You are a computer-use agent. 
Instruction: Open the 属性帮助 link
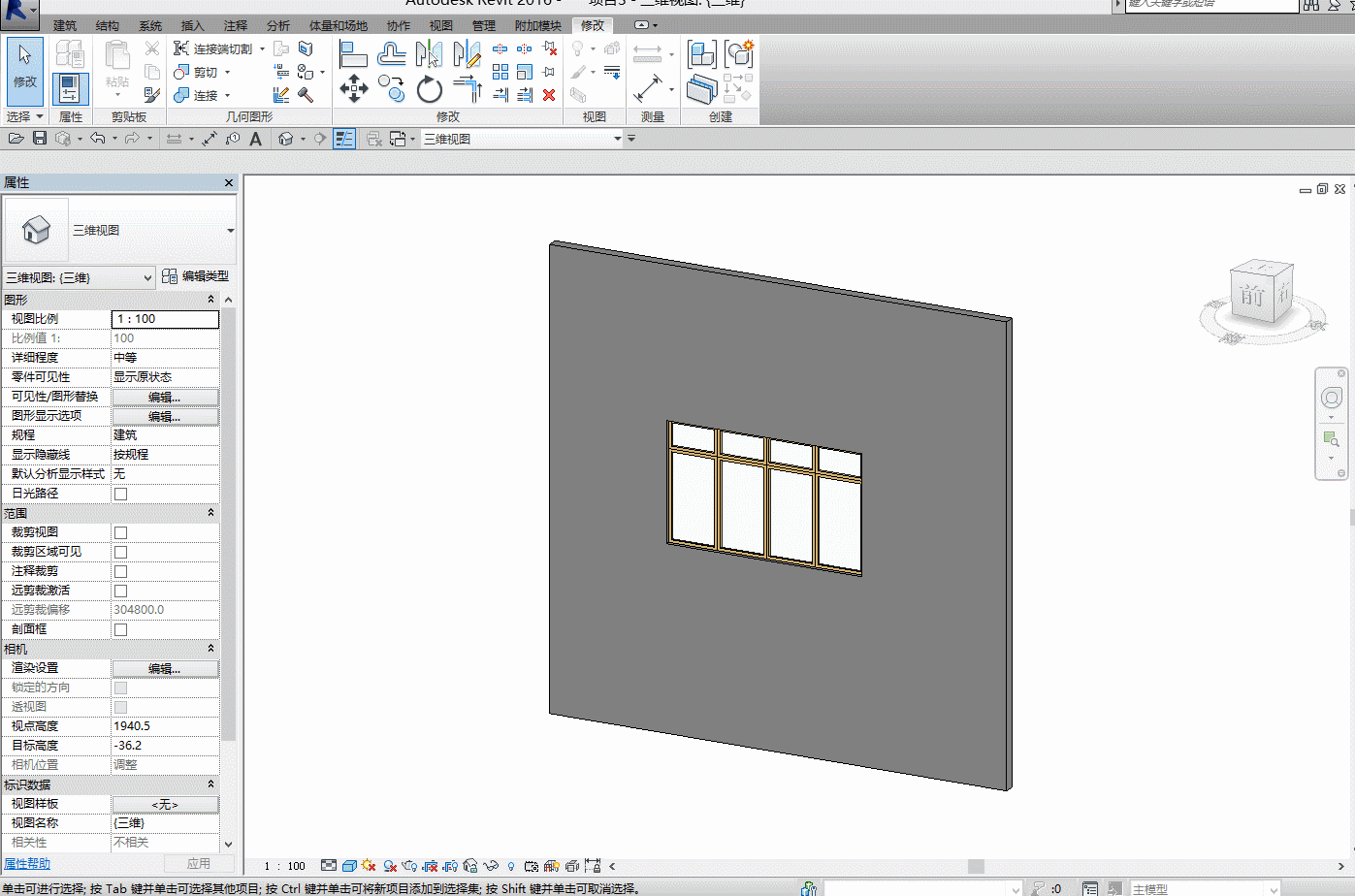27,863
